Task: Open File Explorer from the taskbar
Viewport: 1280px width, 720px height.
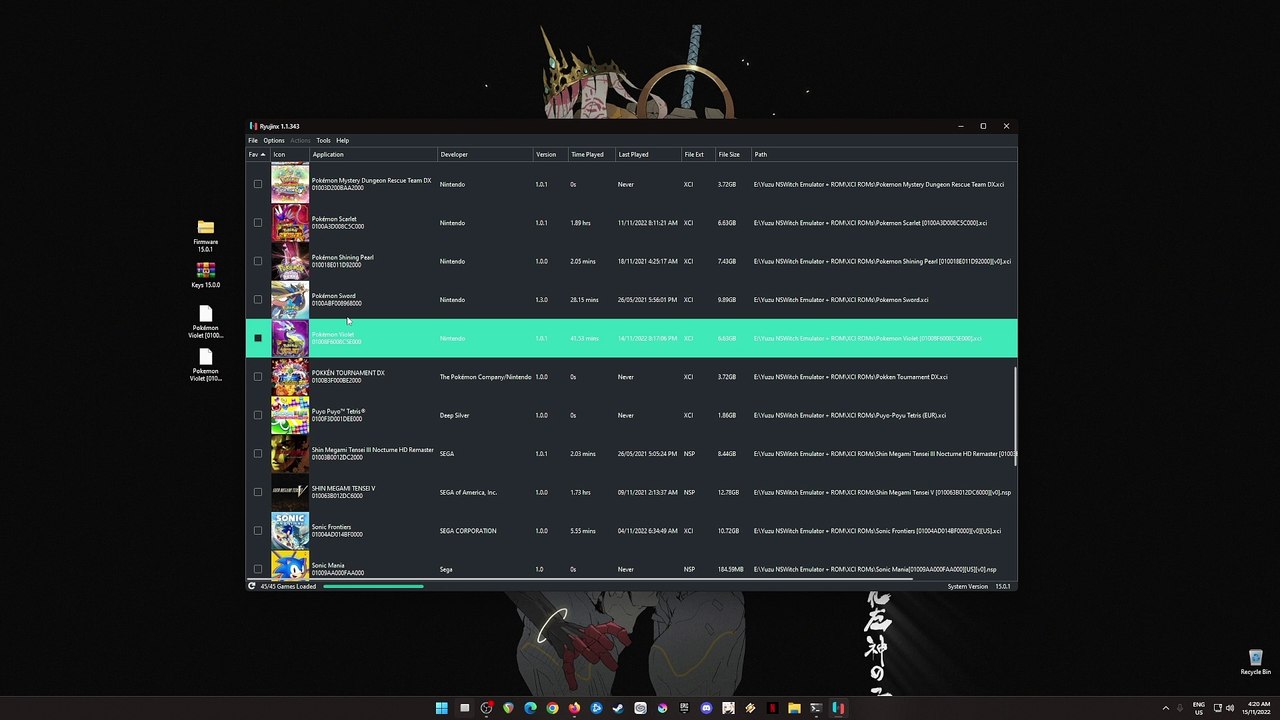Action: pos(794,708)
